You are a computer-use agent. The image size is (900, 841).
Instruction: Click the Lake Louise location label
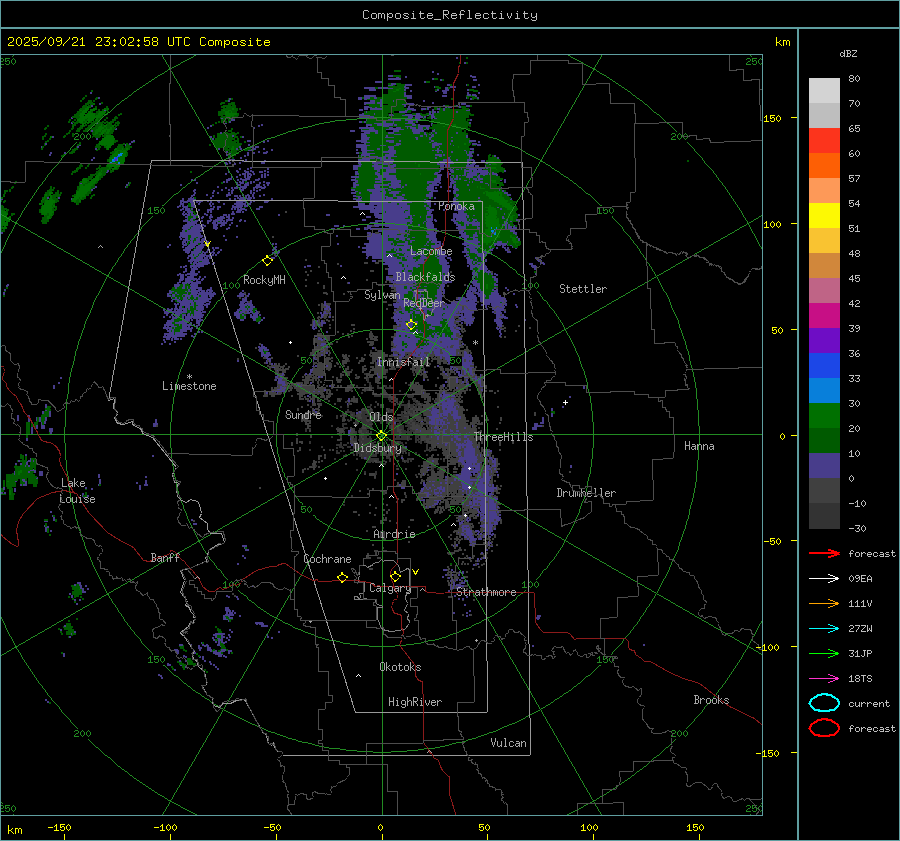click(x=76, y=491)
